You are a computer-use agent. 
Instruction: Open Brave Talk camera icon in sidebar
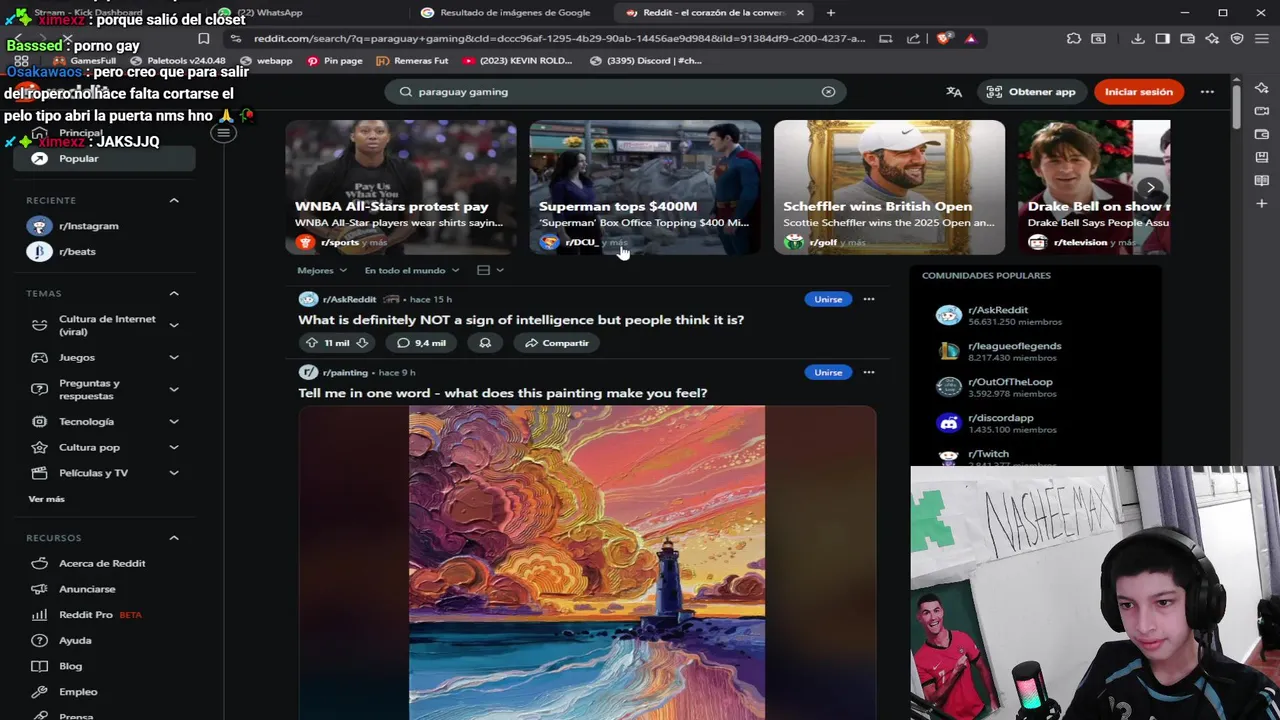(1262, 110)
